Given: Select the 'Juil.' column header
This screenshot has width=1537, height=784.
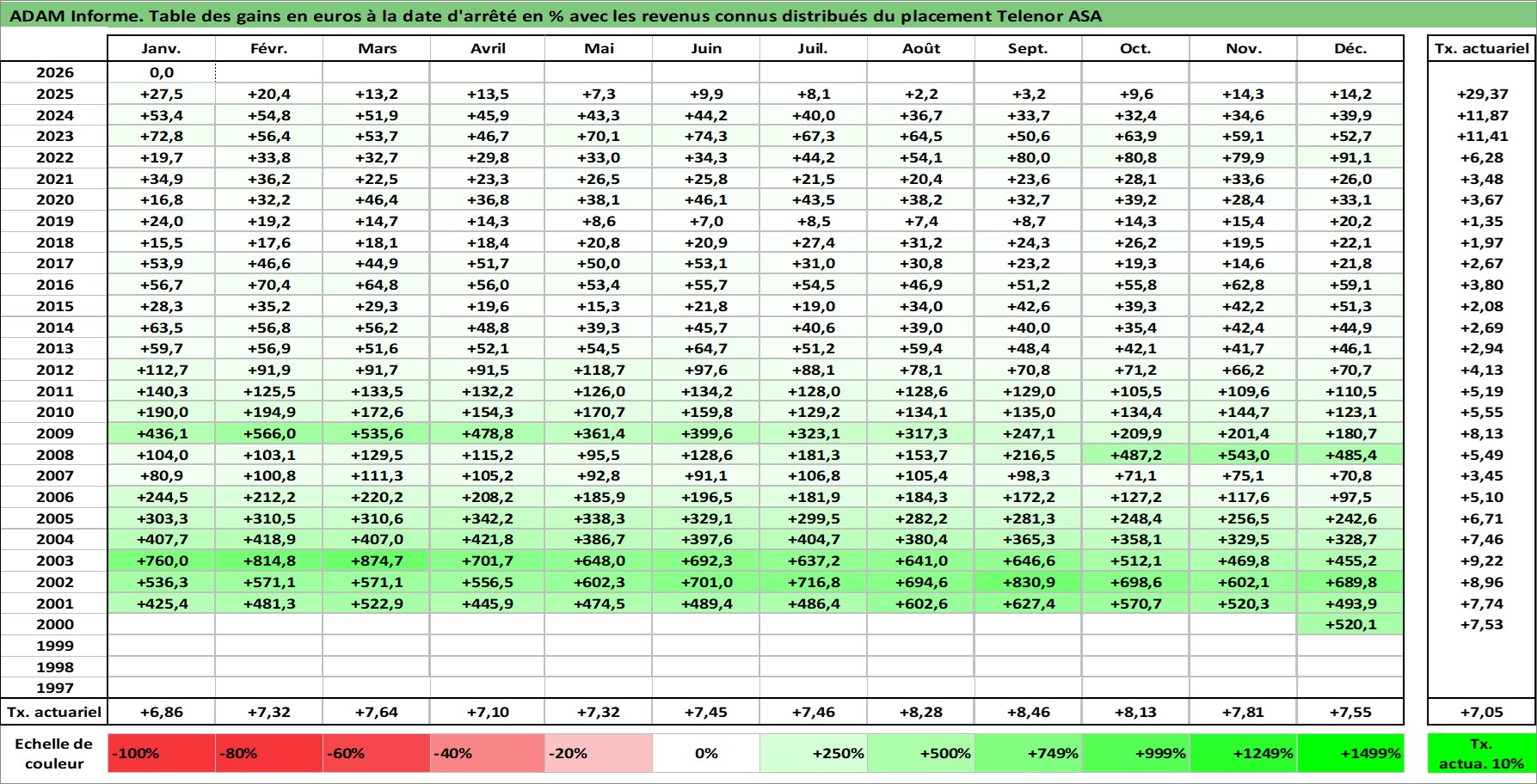Looking at the screenshot, I should [814, 49].
